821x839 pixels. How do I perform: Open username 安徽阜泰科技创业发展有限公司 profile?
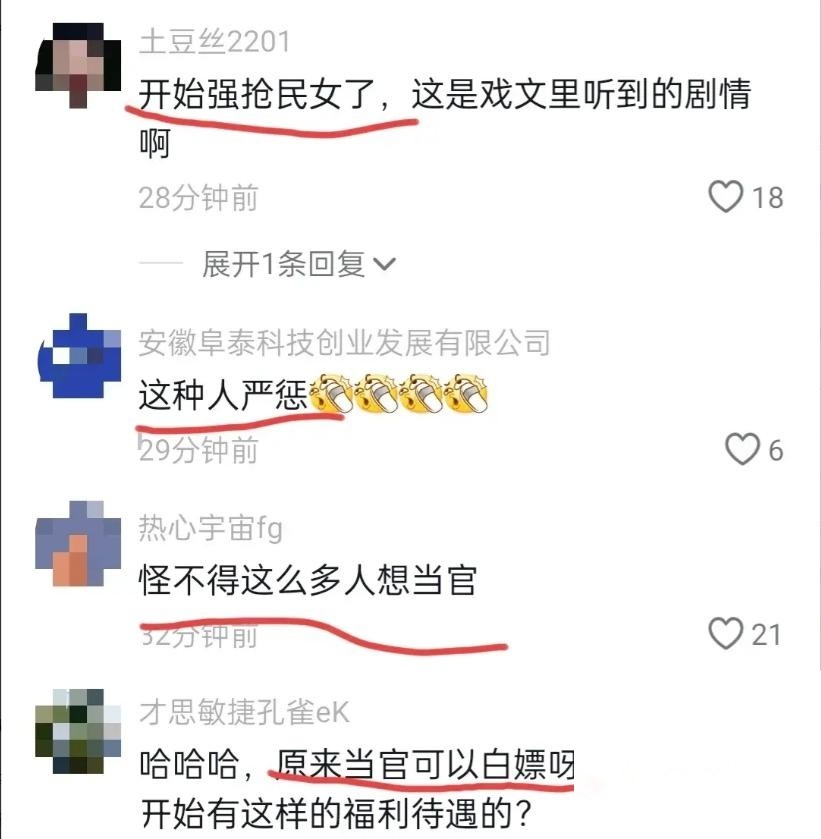(x=344, y=342)
